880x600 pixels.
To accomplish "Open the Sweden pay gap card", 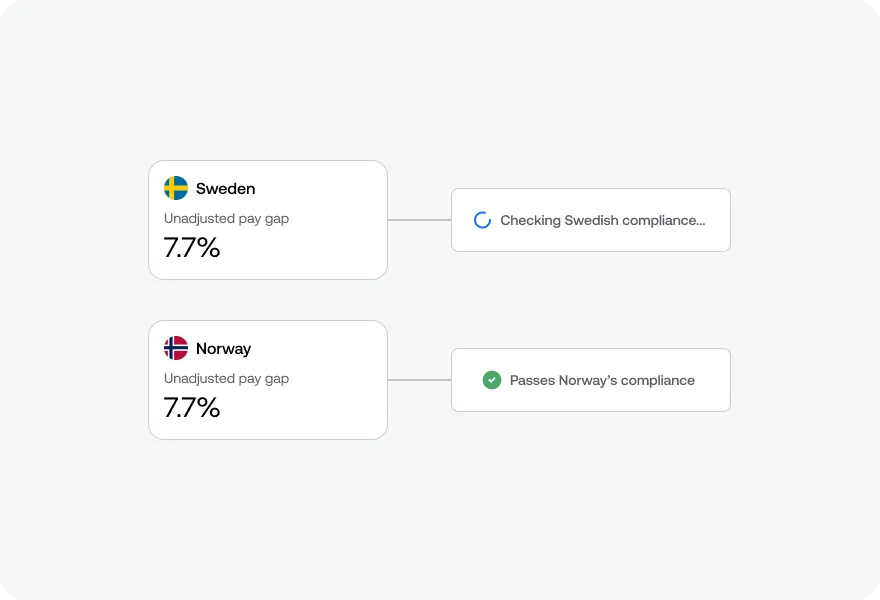I will point(268,220).
